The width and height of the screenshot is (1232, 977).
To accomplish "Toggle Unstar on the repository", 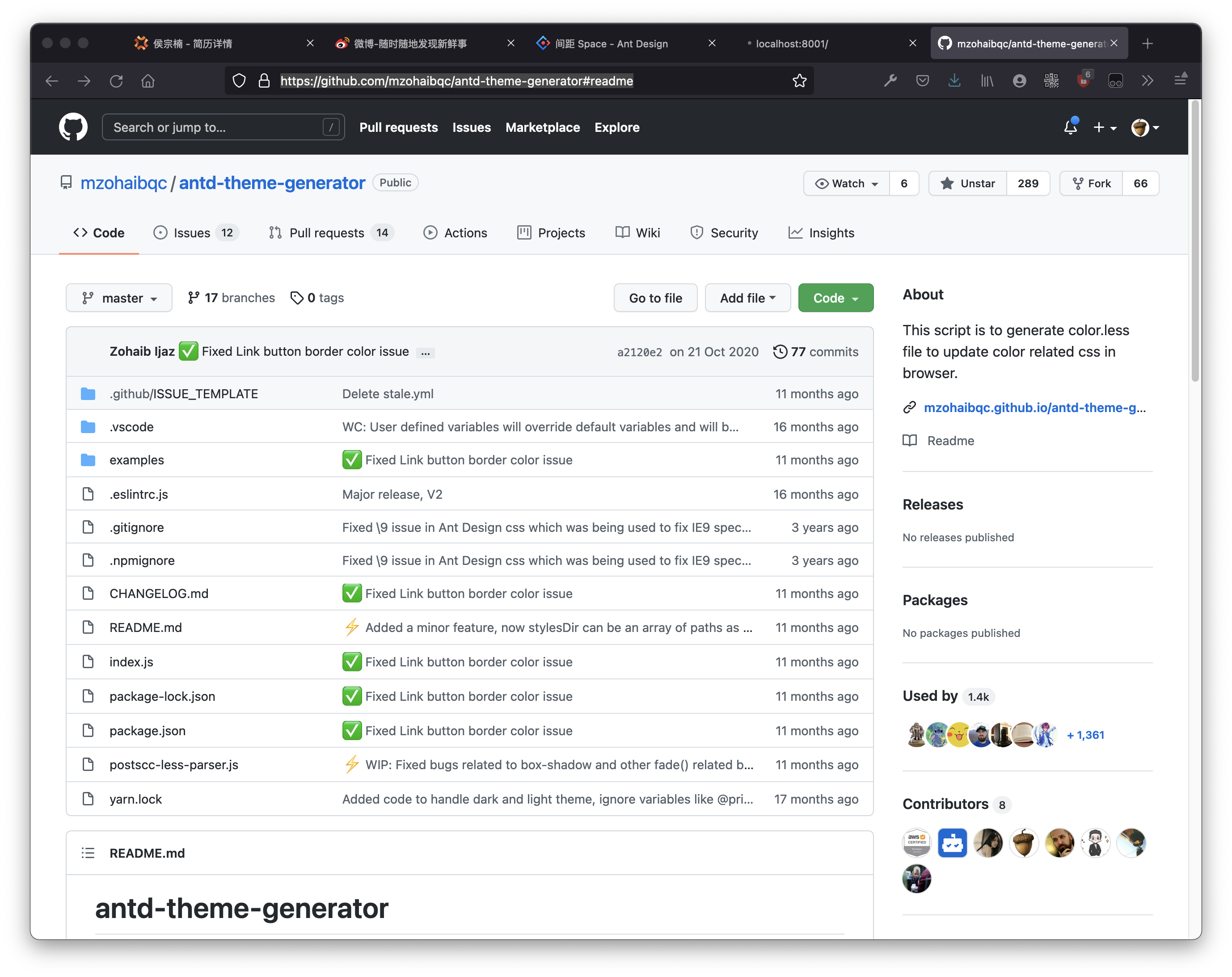I will pyautogui.click(x=967, y=183).
